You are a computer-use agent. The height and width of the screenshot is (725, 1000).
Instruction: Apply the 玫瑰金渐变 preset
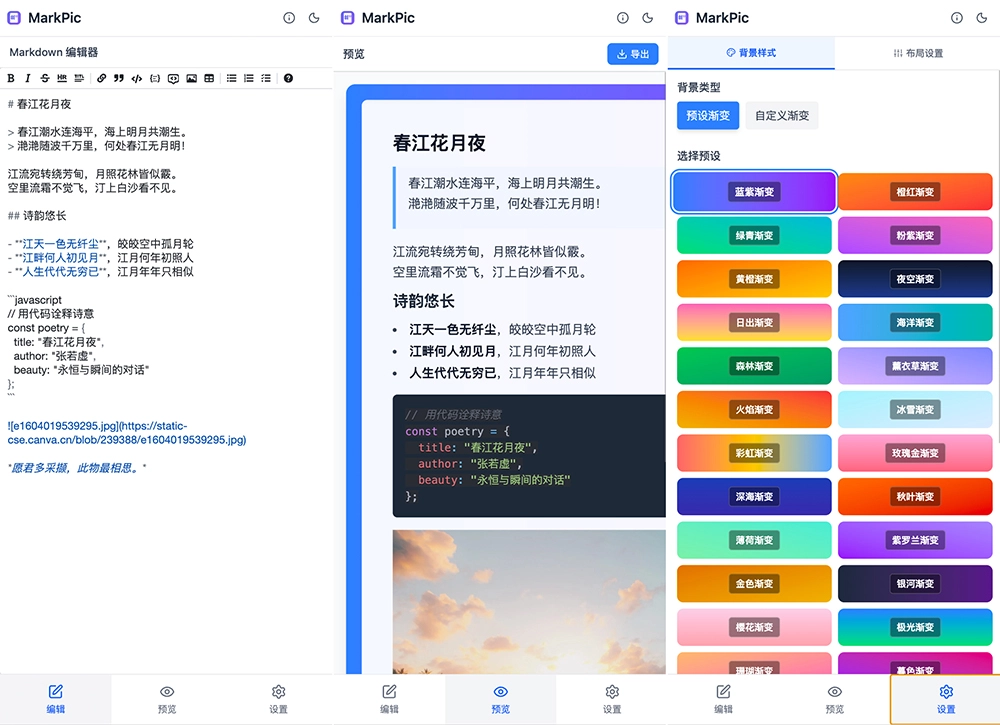915,453
